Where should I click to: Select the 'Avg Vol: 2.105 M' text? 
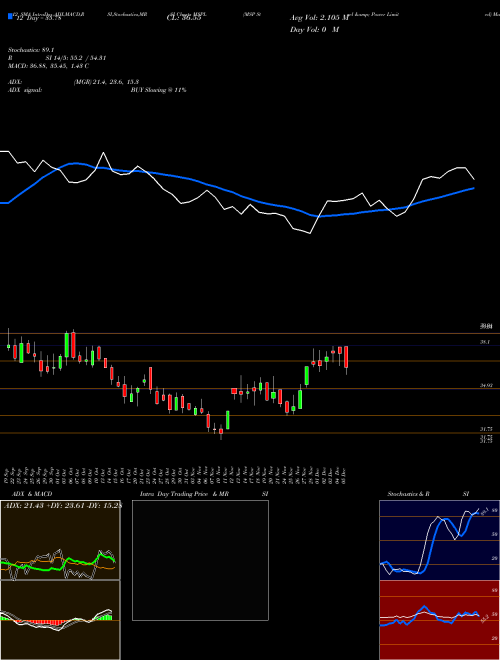coord(319,18)
